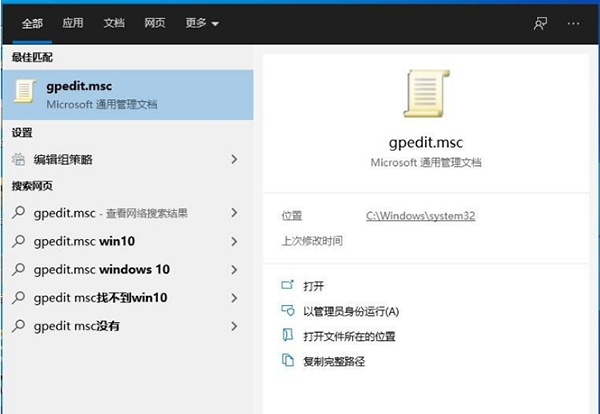Expand arrow next to 编辑组策略
This screenshot has width=600, height=414.
[x=234, y=159]
